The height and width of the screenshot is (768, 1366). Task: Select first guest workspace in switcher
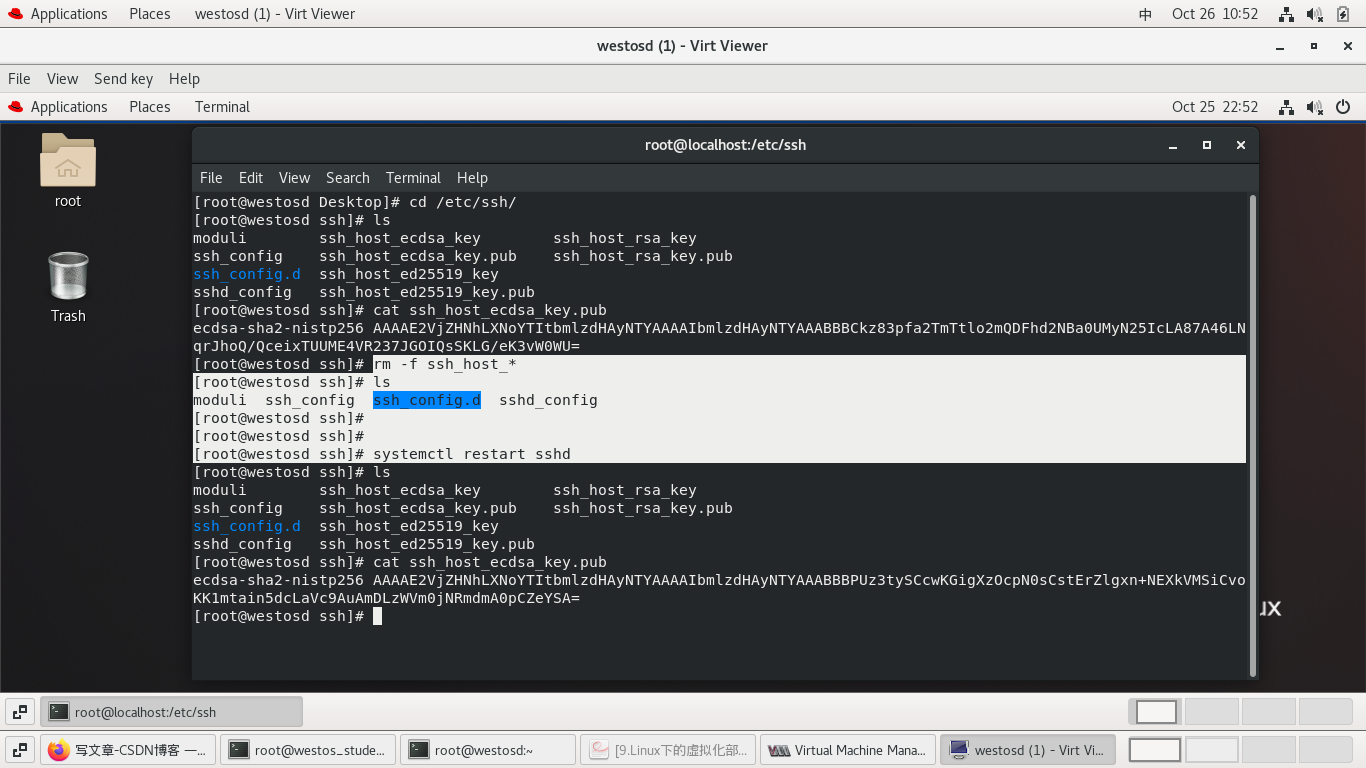coord(1157,712)
